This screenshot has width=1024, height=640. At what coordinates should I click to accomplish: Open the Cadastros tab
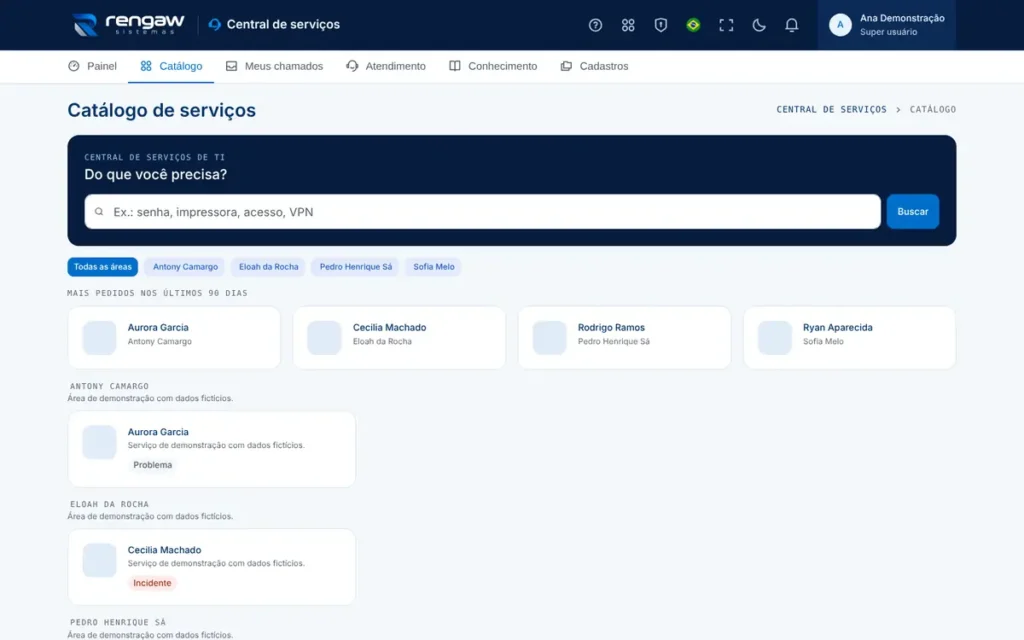click(x=594, y=66)
